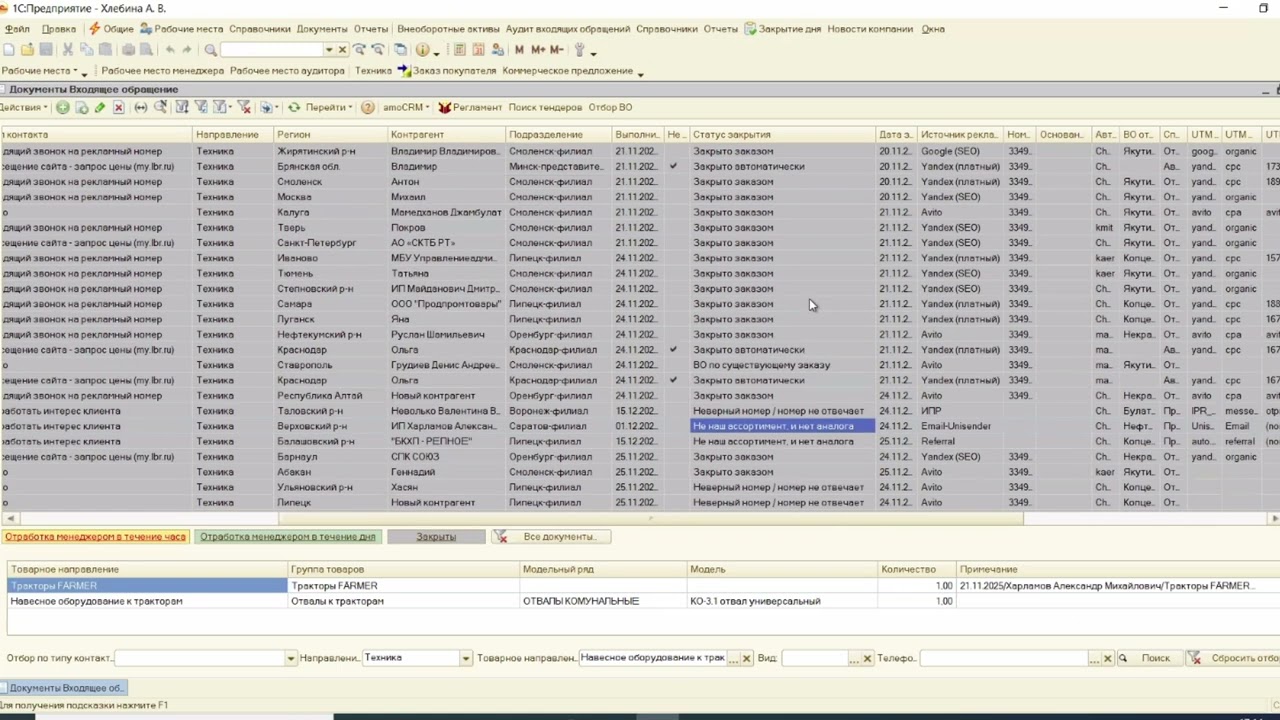The image size is (1280, 720).
Task: Open the wrench Service tools icon
Action: (x=579, y=50)
